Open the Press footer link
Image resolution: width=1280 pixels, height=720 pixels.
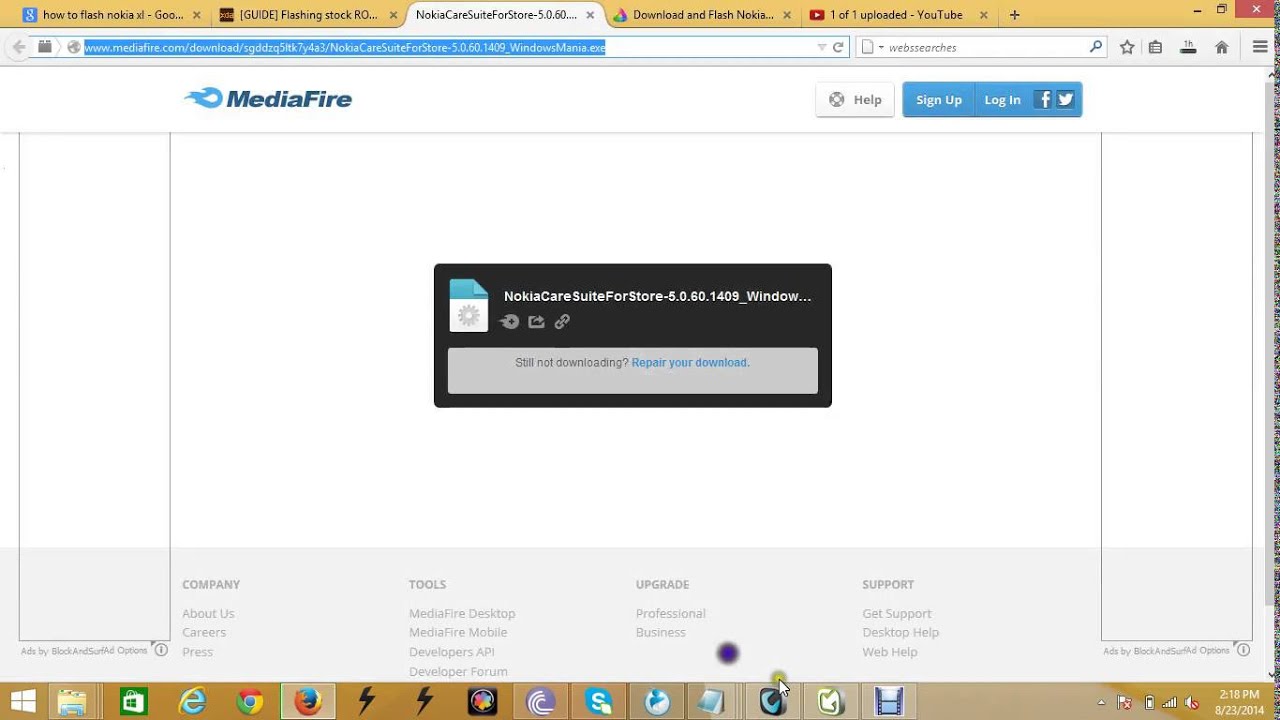[197, 652]
